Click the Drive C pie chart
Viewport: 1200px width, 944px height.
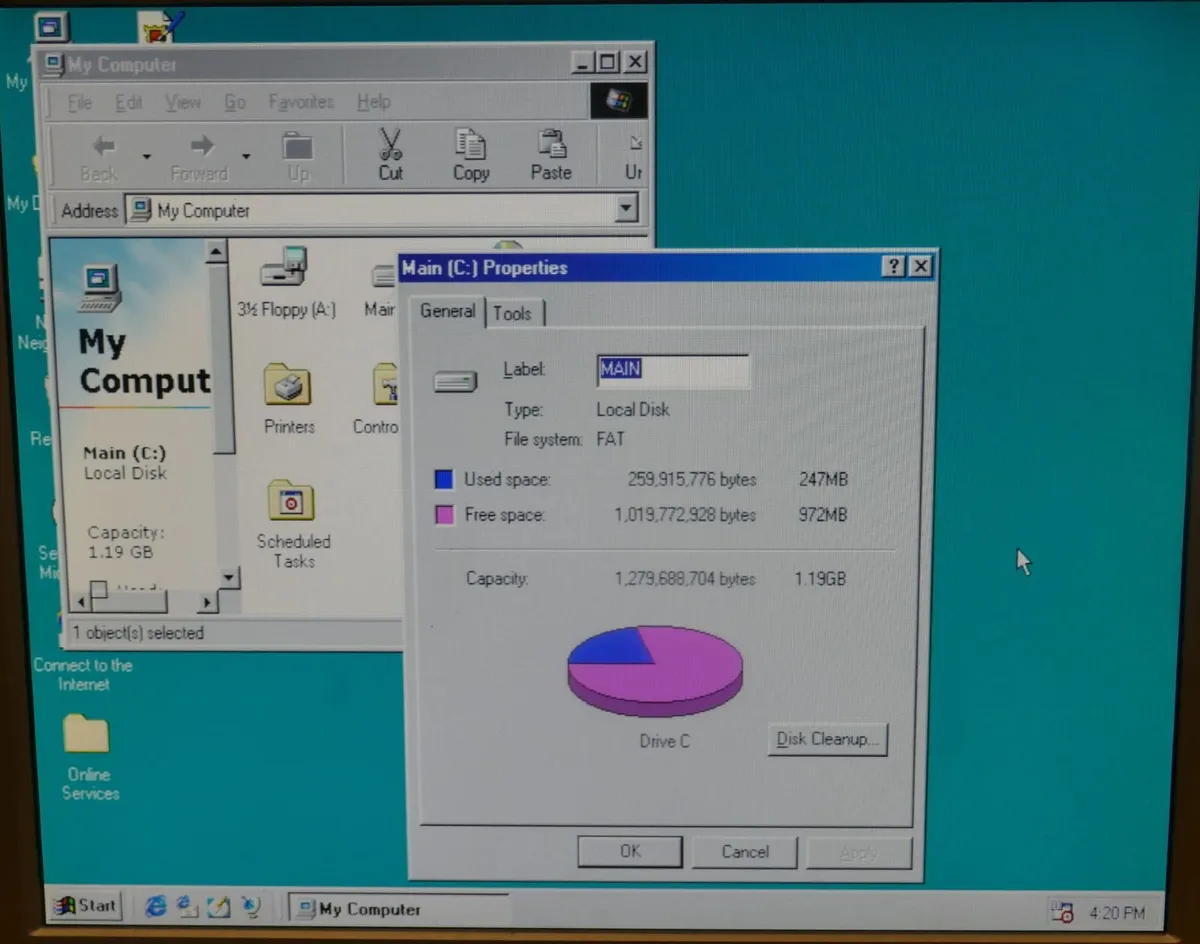pyautogui.click(x=655, y=671)
